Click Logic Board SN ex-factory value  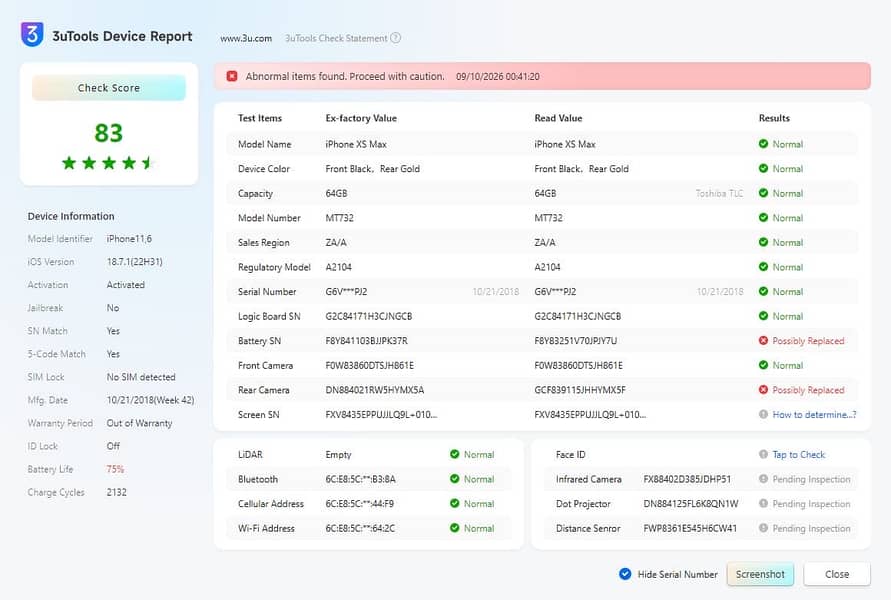click(369, 316)
